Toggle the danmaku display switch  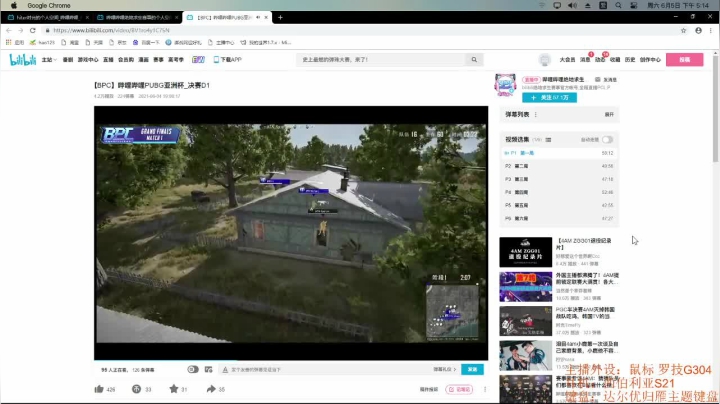point(193,370)
